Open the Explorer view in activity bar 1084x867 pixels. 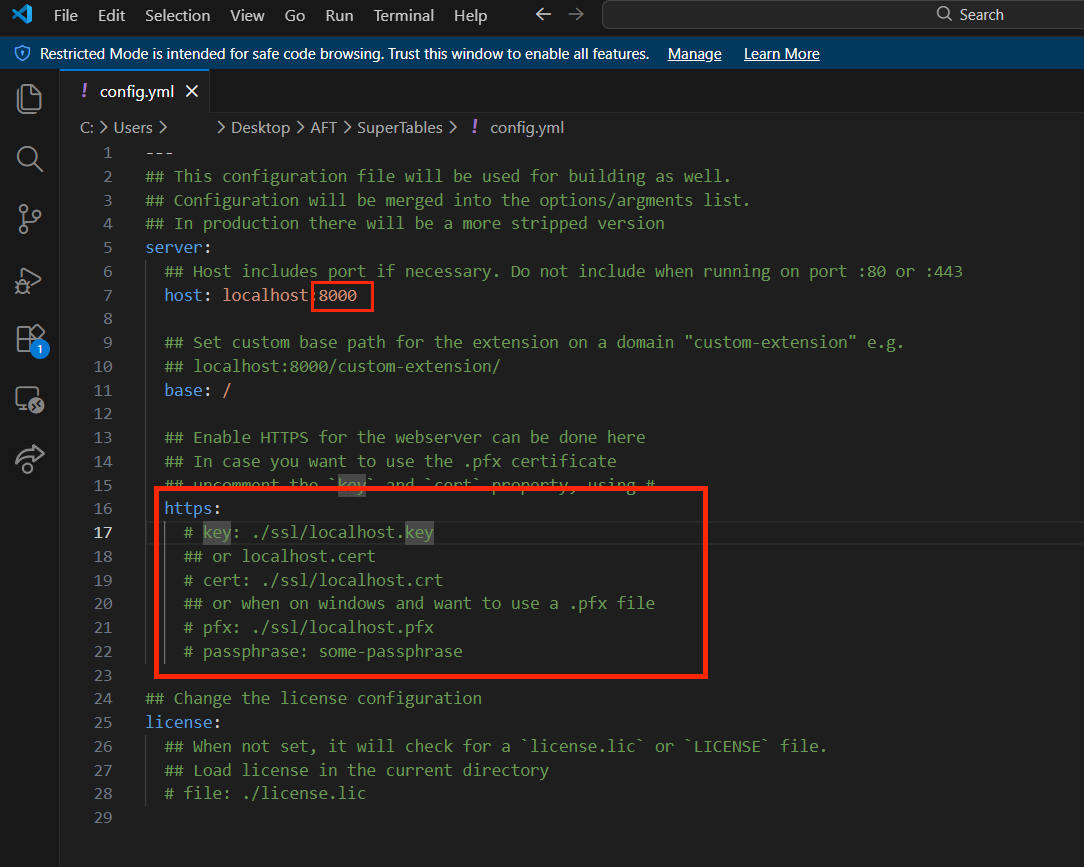[30, 98]
